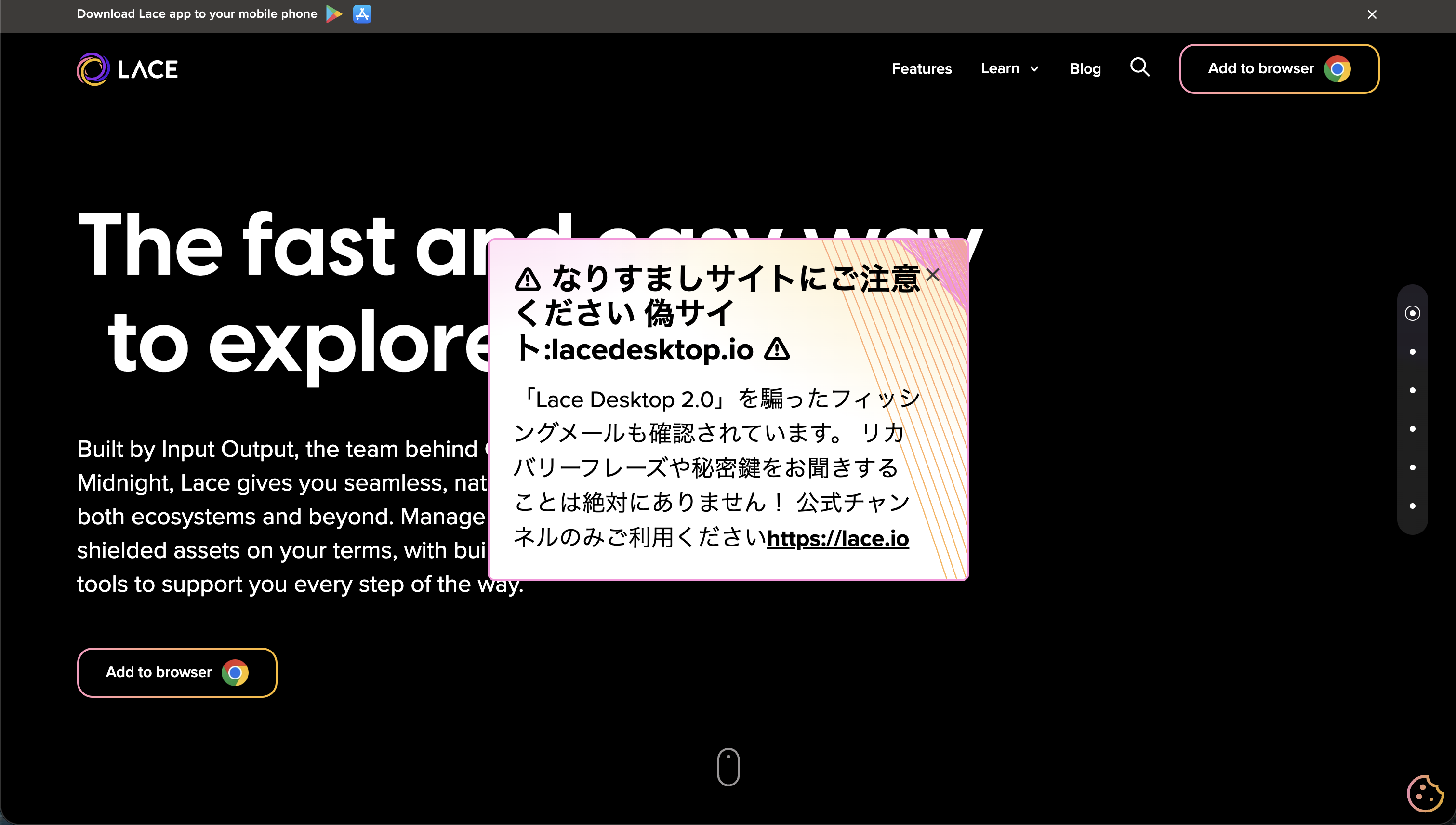
Task: Click the warning triangle before popup title
Action: [528, 279]
